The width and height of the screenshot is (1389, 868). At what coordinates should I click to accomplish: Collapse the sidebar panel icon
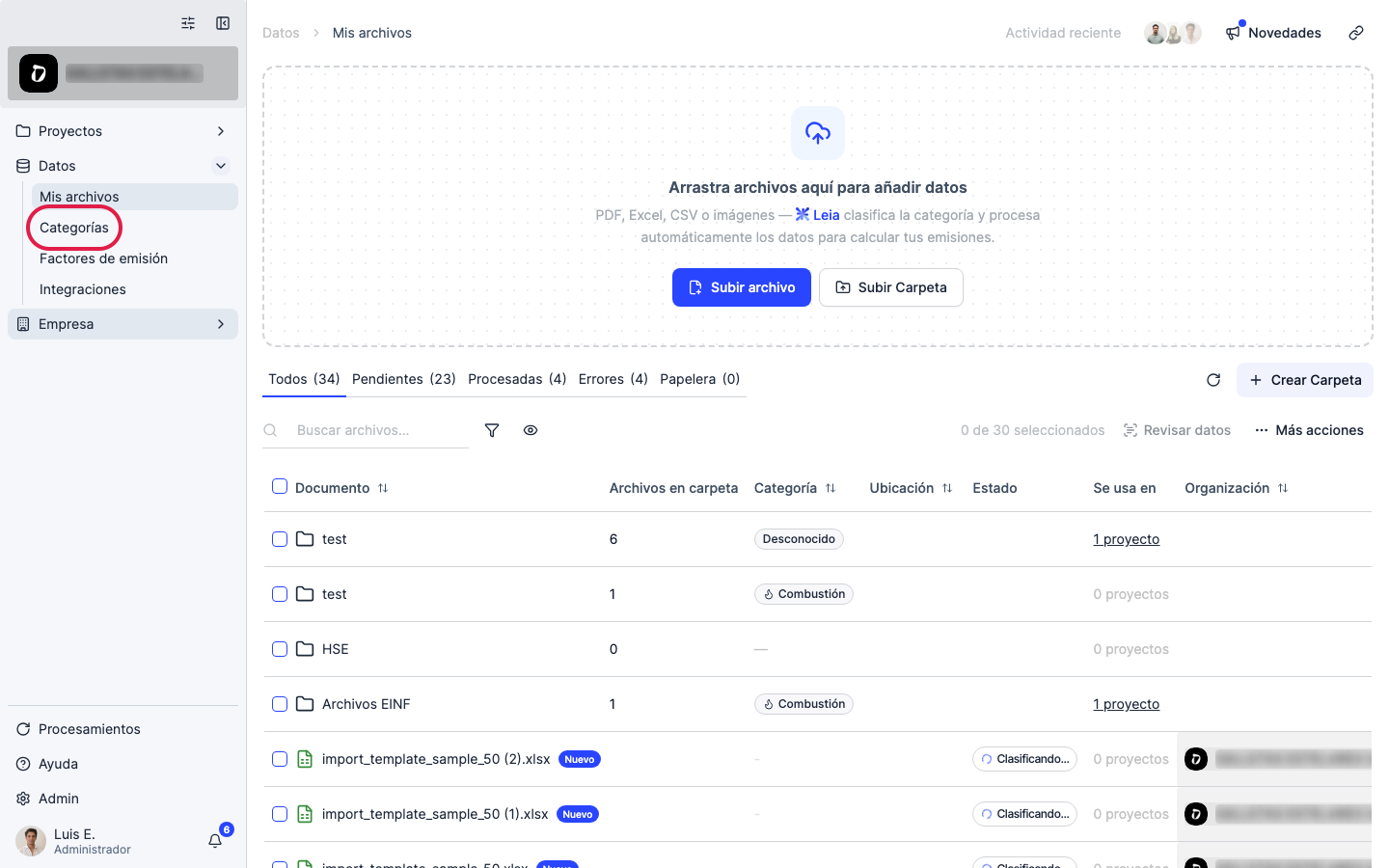pyautogui.click(x=223, y=23)
